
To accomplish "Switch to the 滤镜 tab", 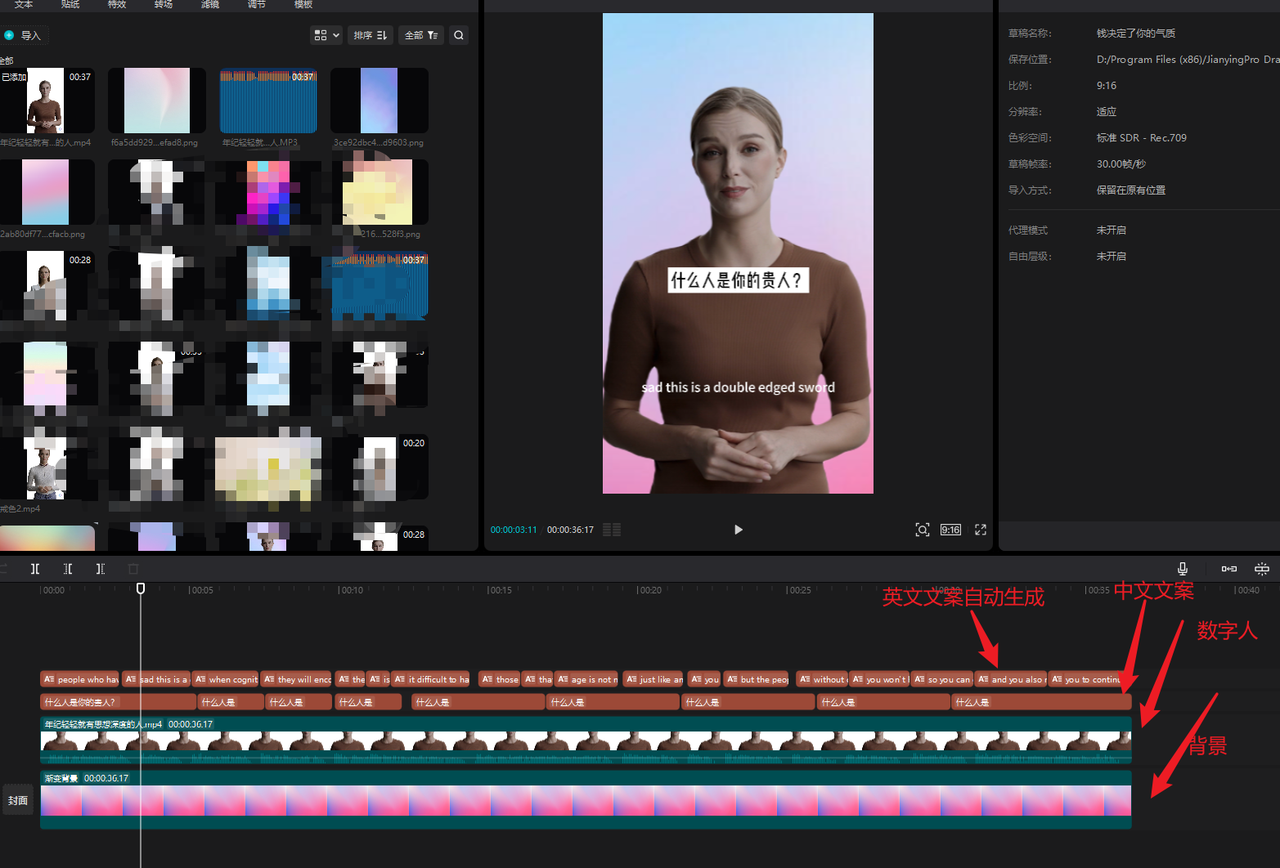I will click(x=210, y=4).
